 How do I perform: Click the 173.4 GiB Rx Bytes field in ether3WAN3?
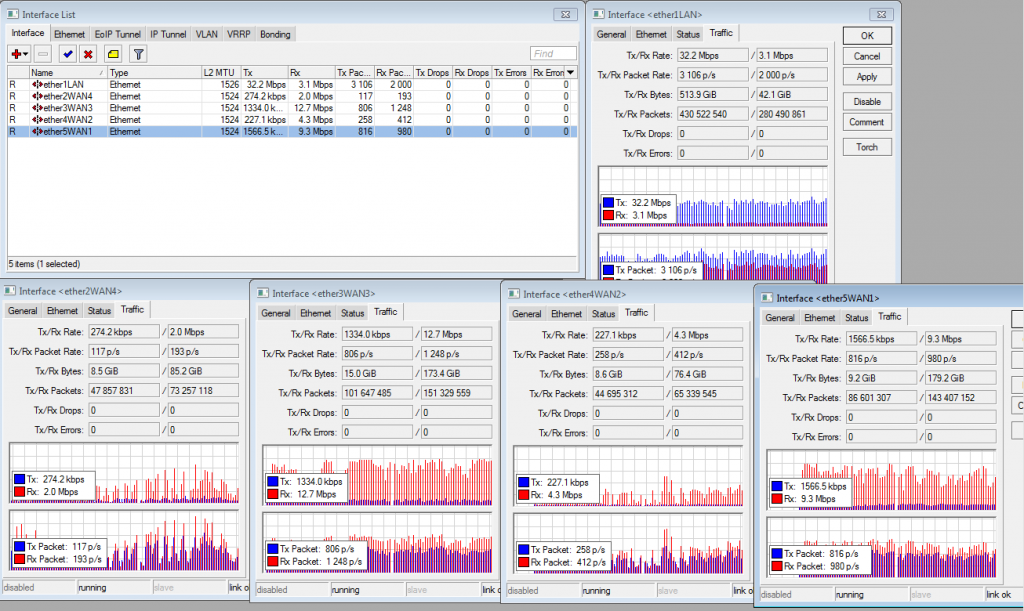pos(456,373)
